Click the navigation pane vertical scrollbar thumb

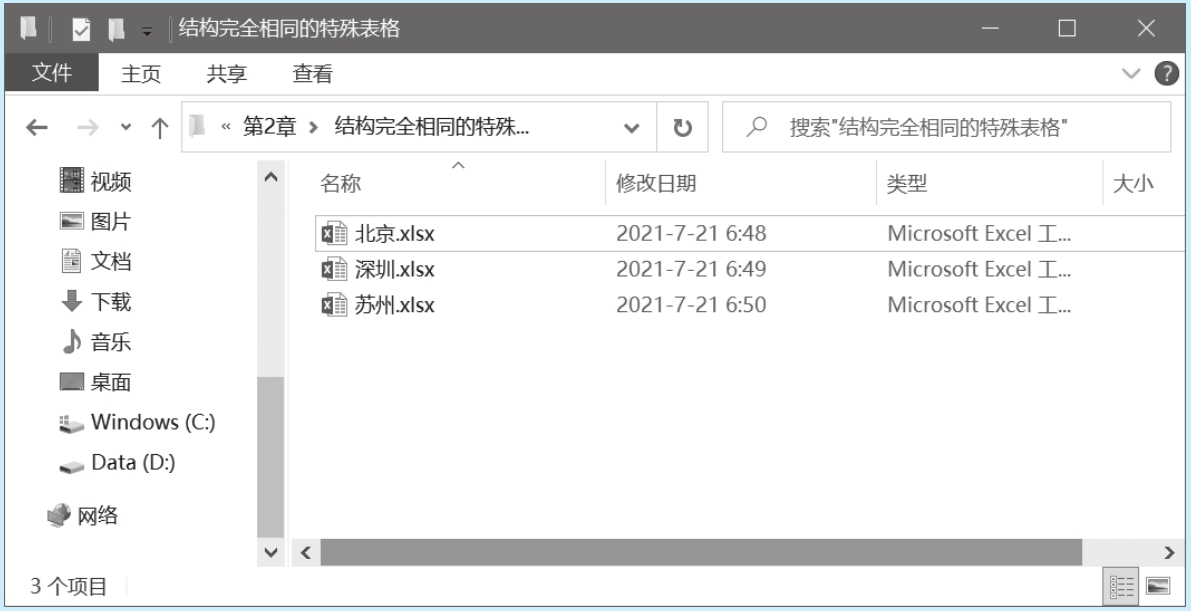270,457
